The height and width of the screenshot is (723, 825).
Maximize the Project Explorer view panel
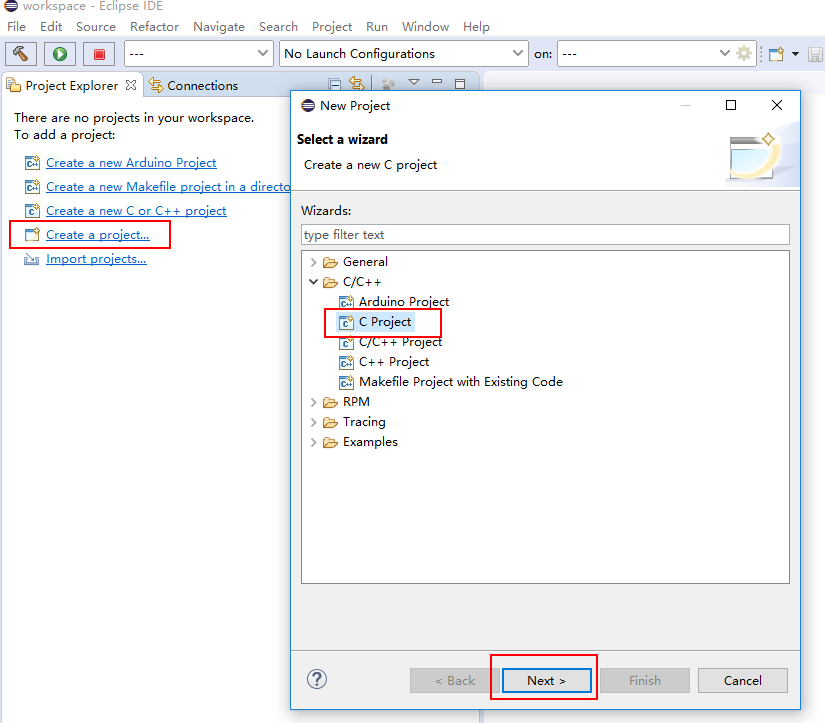tap(460, 83)
